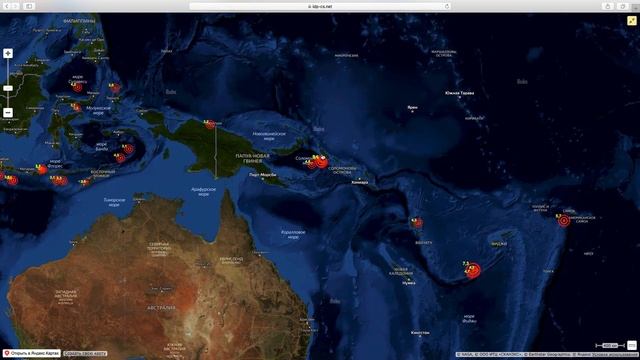Expand the map to fullscreen
Image resolution: width=640 pixels, height=360 pixels.
pos(631,20)
